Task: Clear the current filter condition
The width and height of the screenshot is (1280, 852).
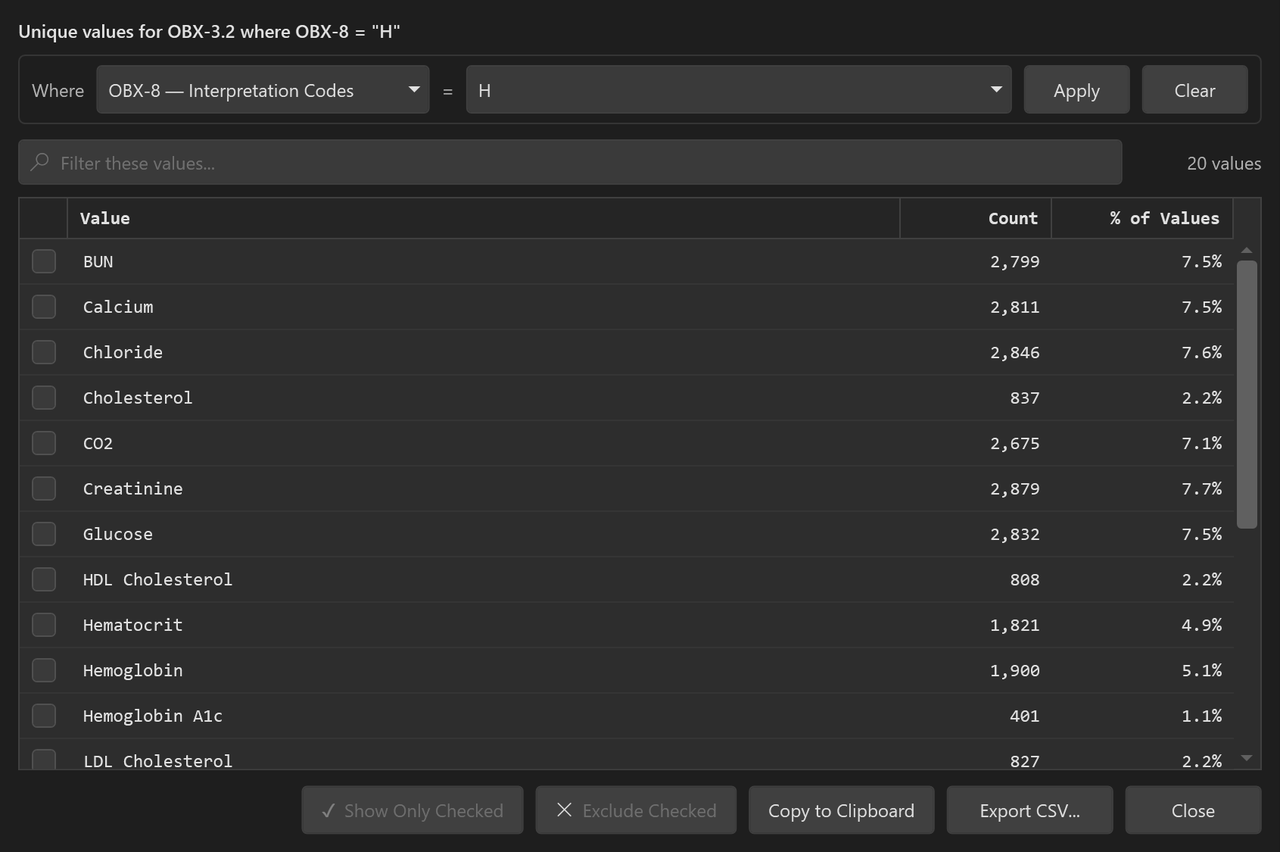Action: (1194, 90)
